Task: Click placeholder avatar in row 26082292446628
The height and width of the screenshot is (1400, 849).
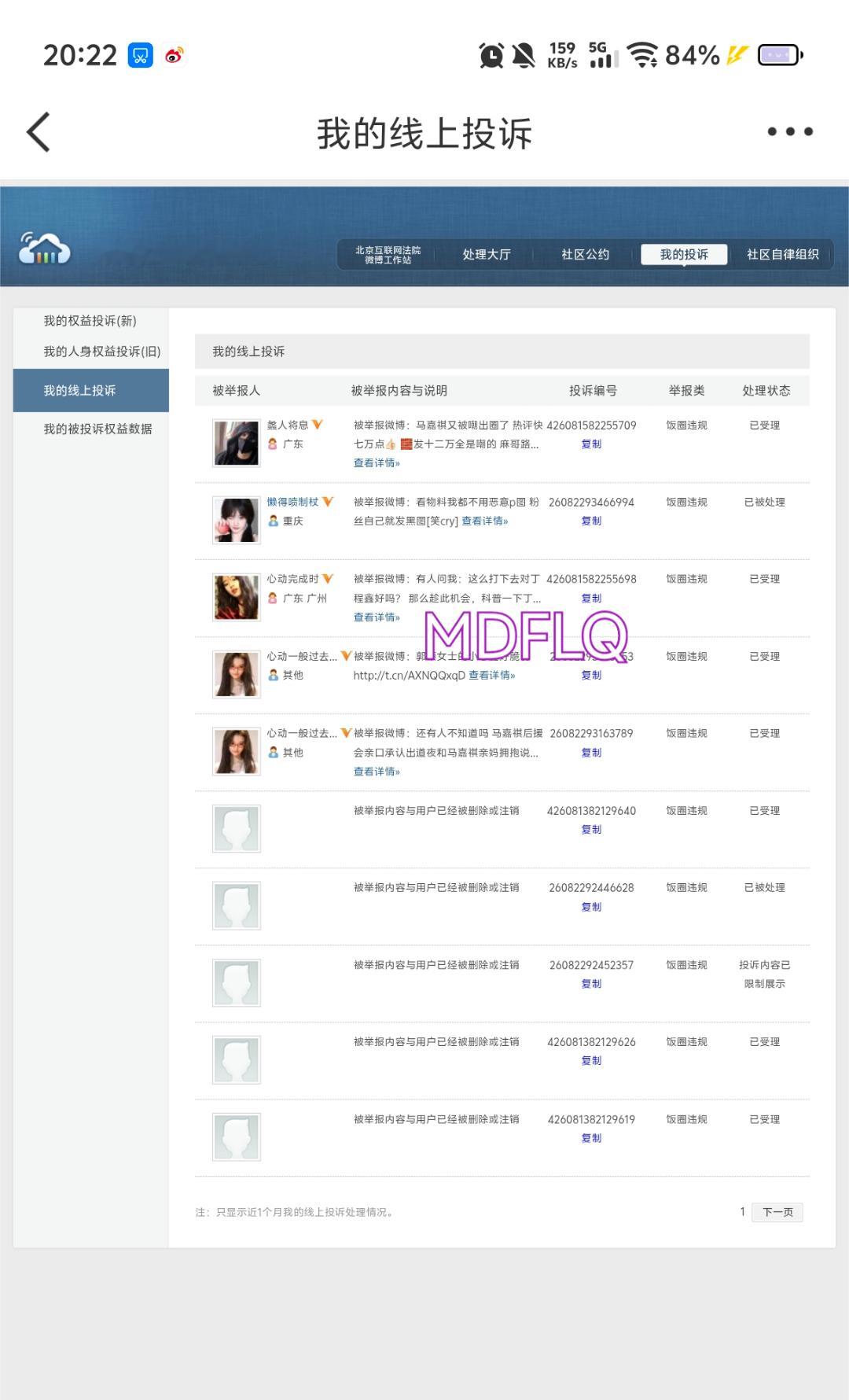Action: pyautogui.click(x=236, y=905)
